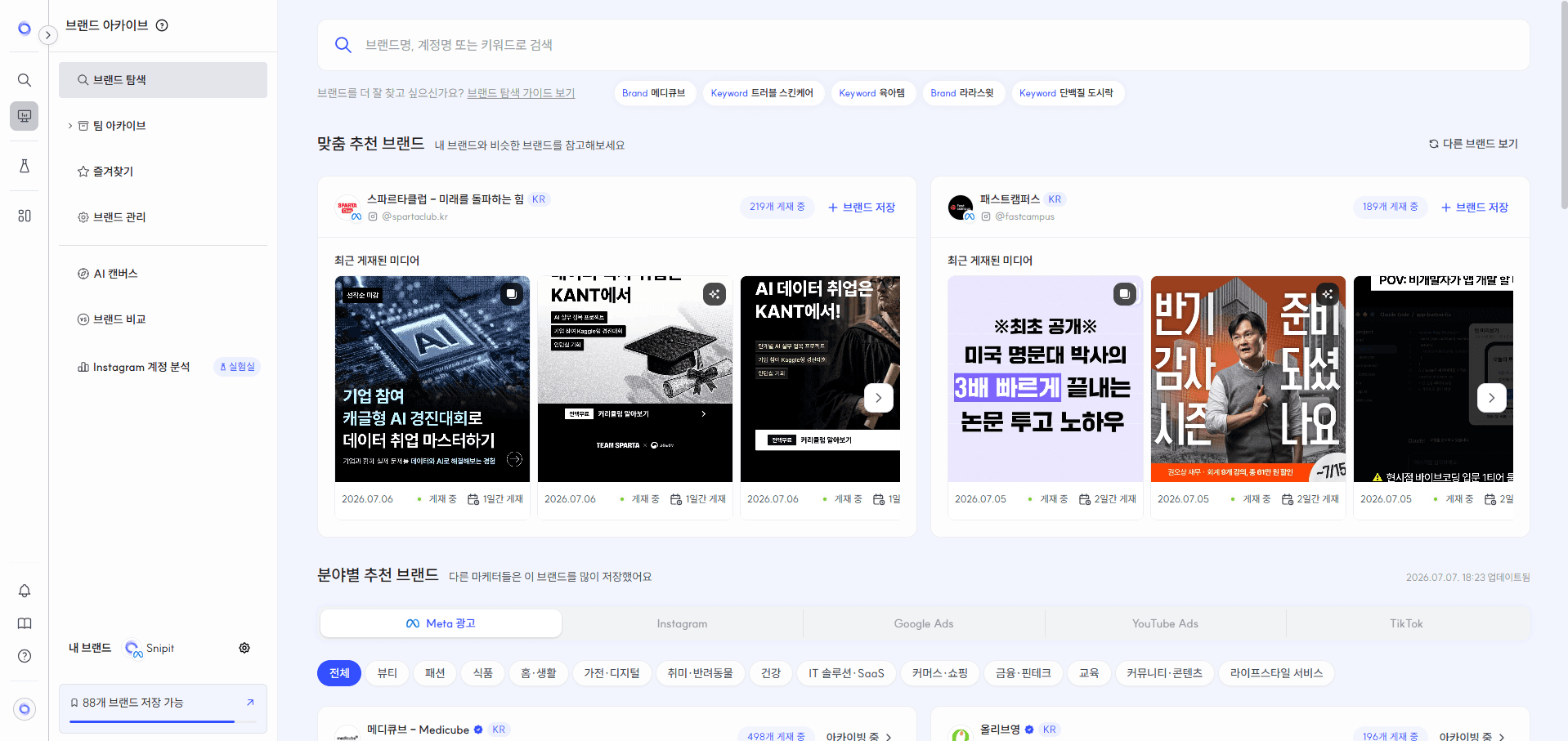The image size is (1568, 741).
Task: Filter by 패션 category
Action: point(435,673)
